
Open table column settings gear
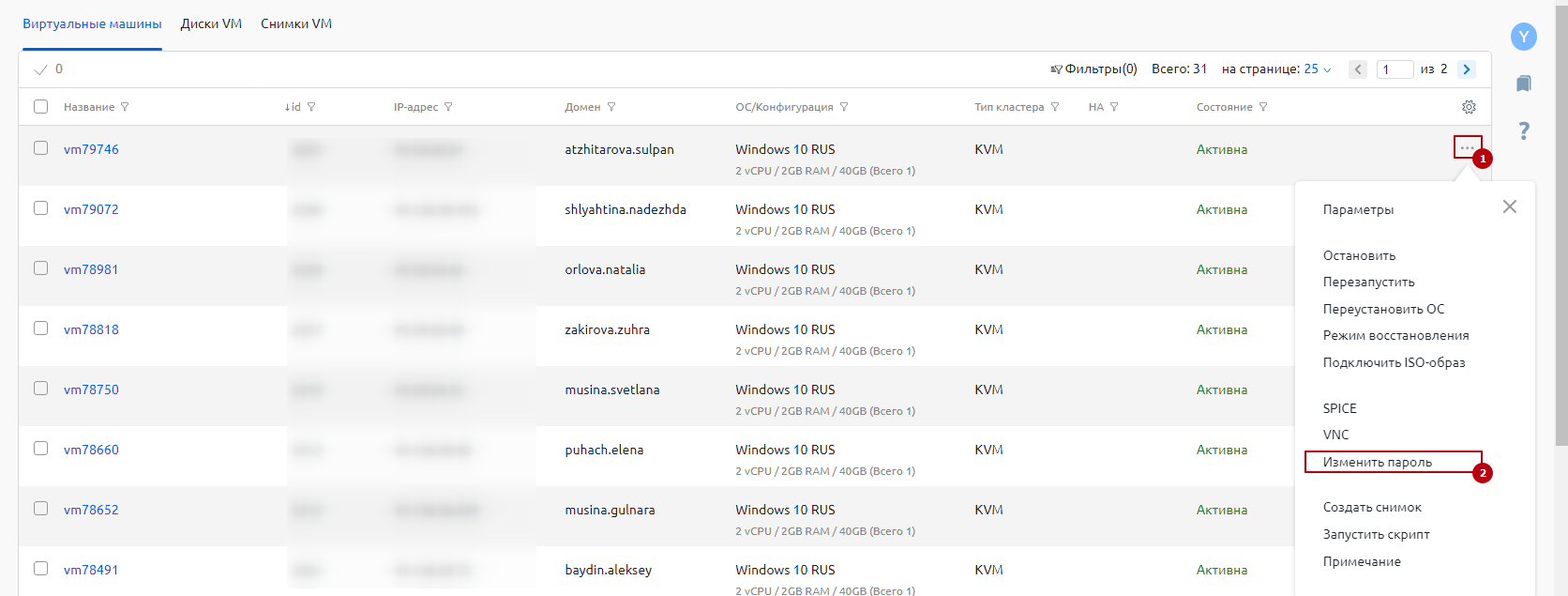point(1469,107)
